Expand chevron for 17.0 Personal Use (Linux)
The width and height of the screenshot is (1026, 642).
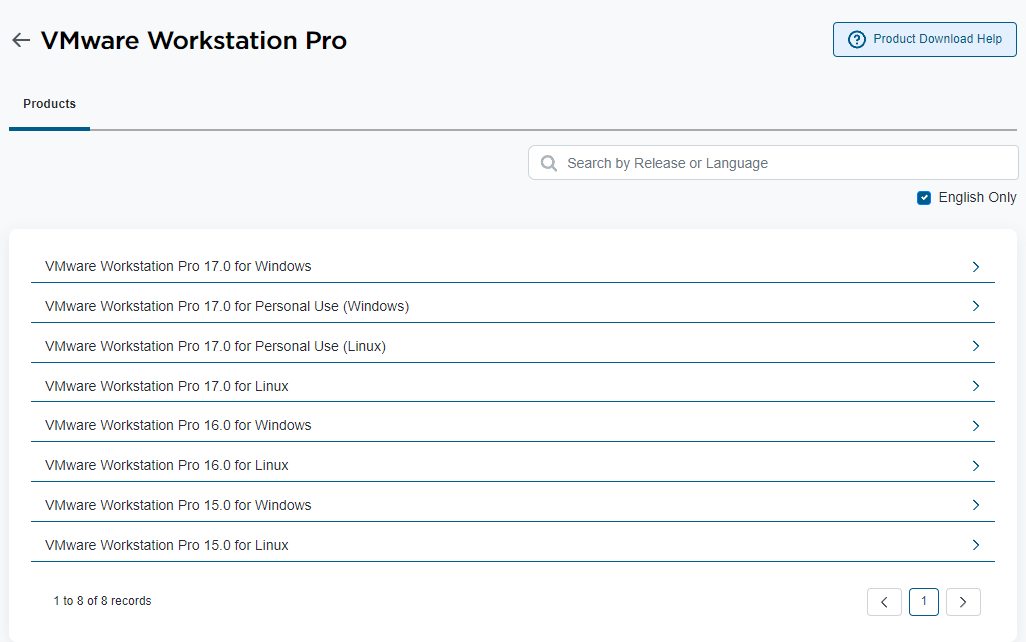click(x=976, y=346)
